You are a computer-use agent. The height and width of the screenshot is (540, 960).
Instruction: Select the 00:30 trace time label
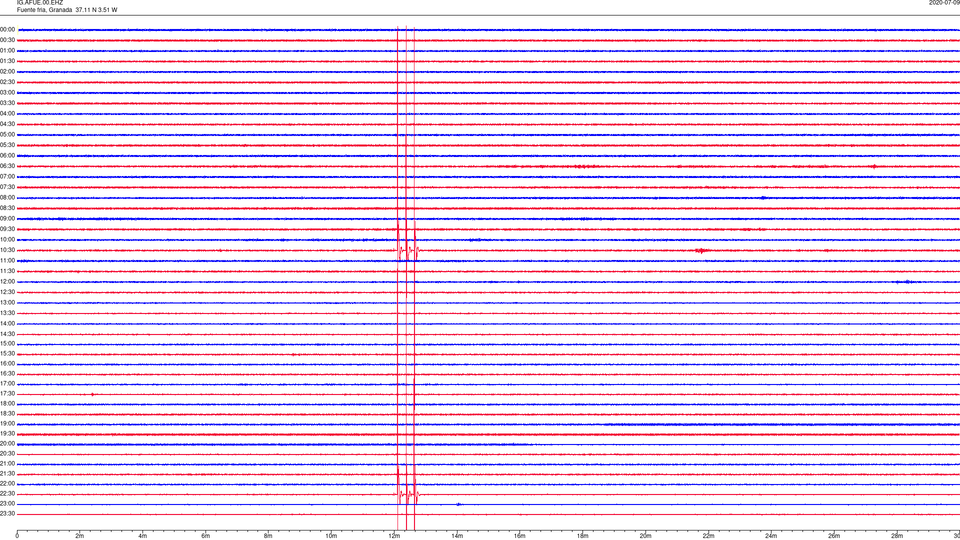[x=7, y=40]
